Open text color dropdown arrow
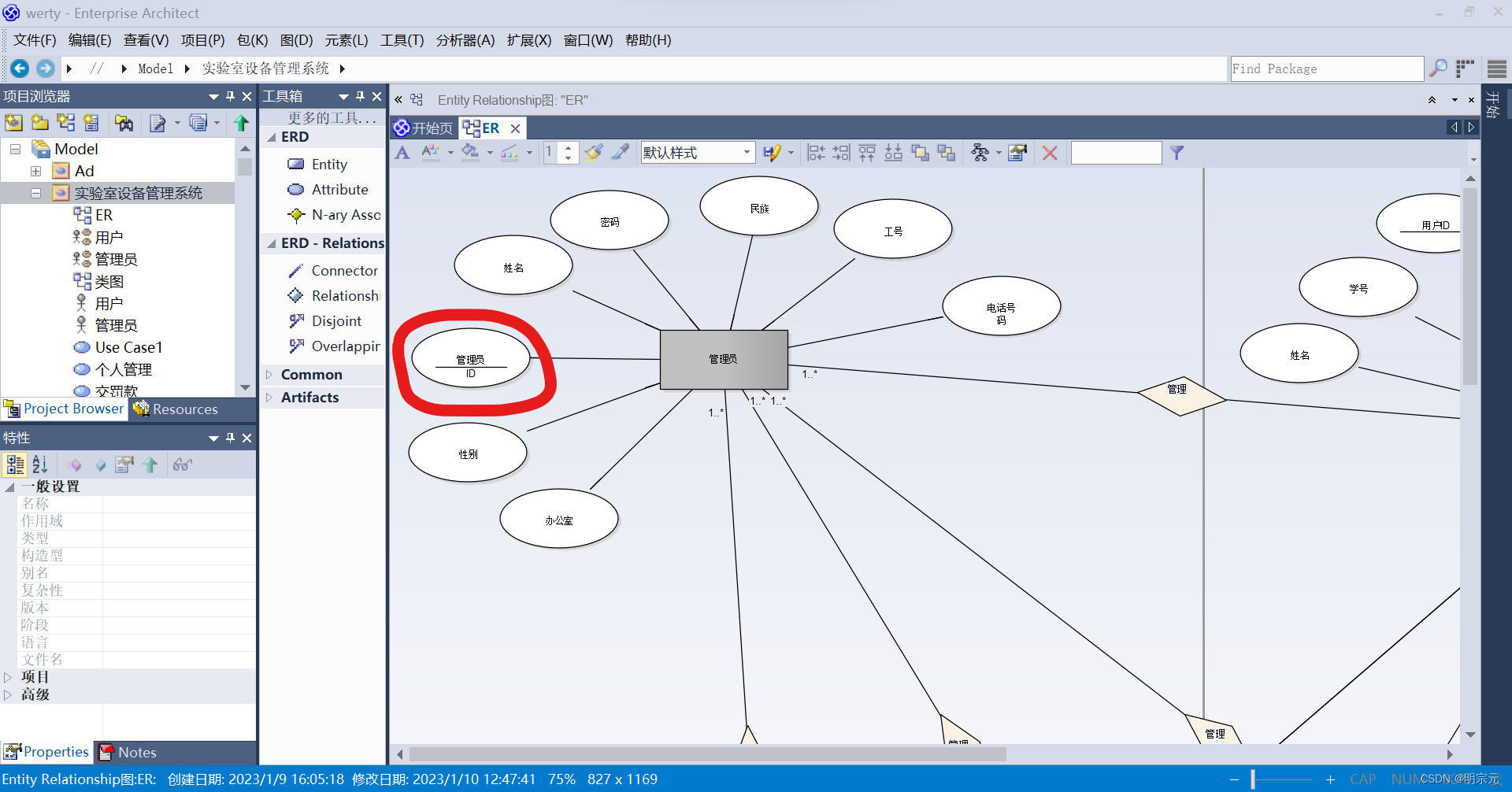 point(450,153)
